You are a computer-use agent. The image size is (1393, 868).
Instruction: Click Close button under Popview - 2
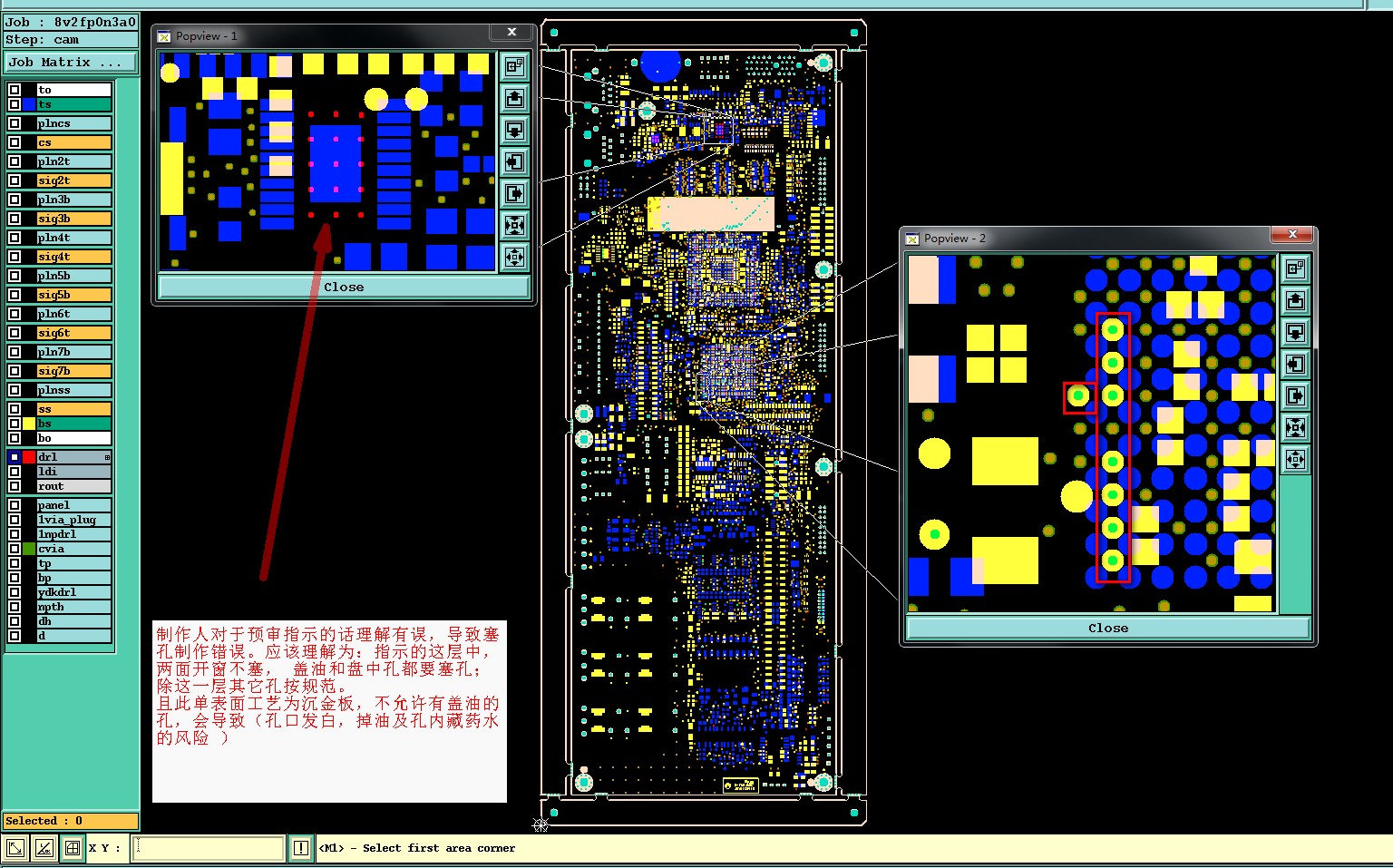[x=1108, y=628]
